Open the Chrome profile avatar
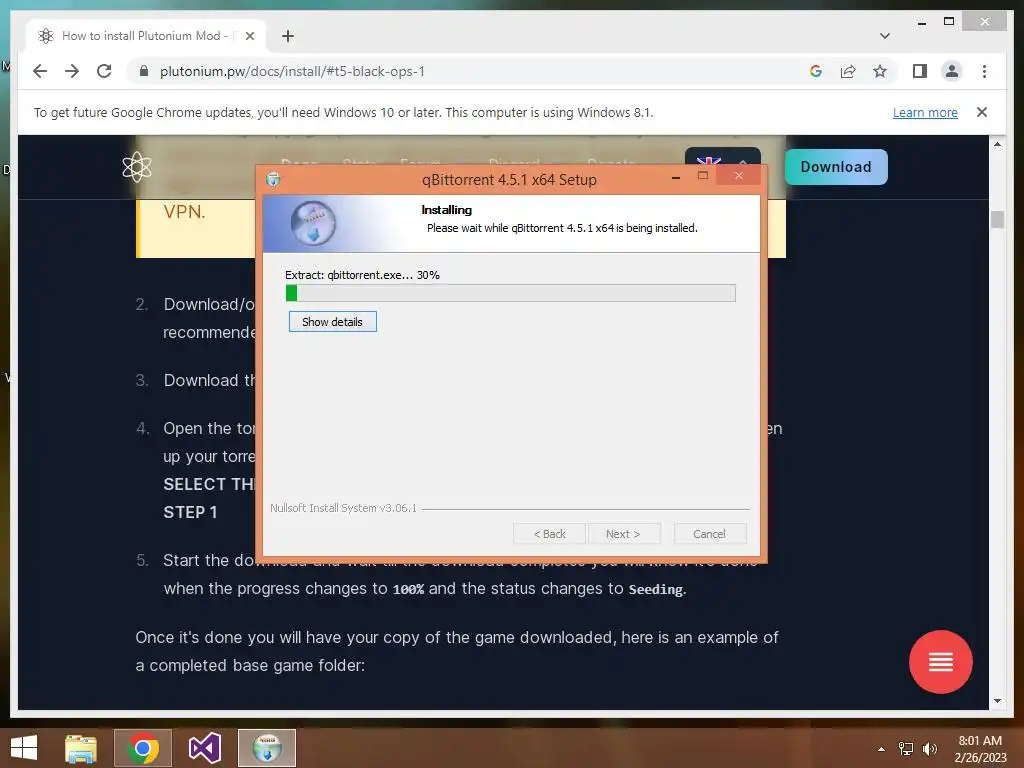This screenshot has width=1024, height=768. [x=952, y=71]
